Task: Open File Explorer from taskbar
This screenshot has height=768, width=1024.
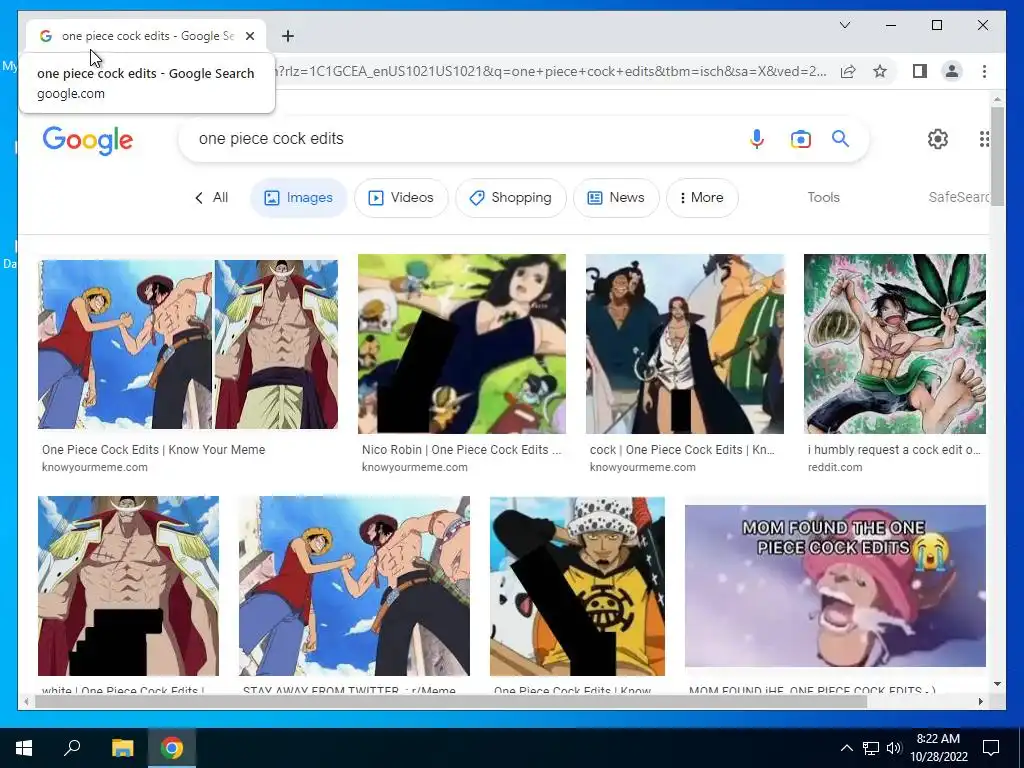Action: click(x=122, y=748)
